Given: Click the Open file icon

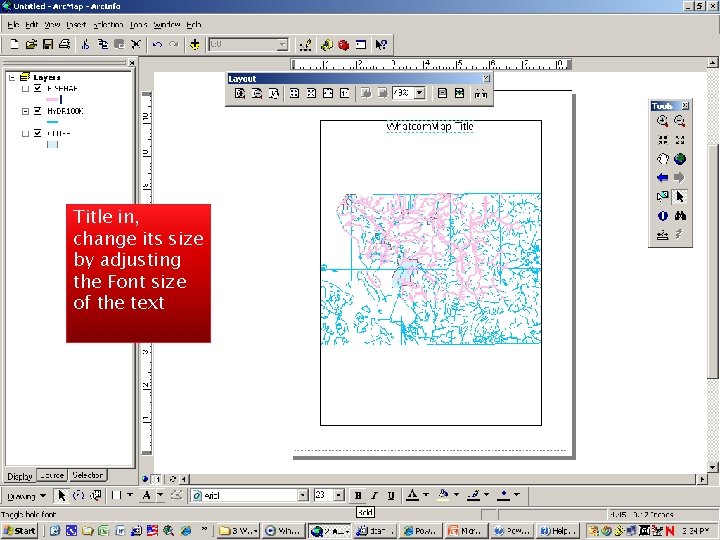Looking at the screenshot, I should pos(31,44).
